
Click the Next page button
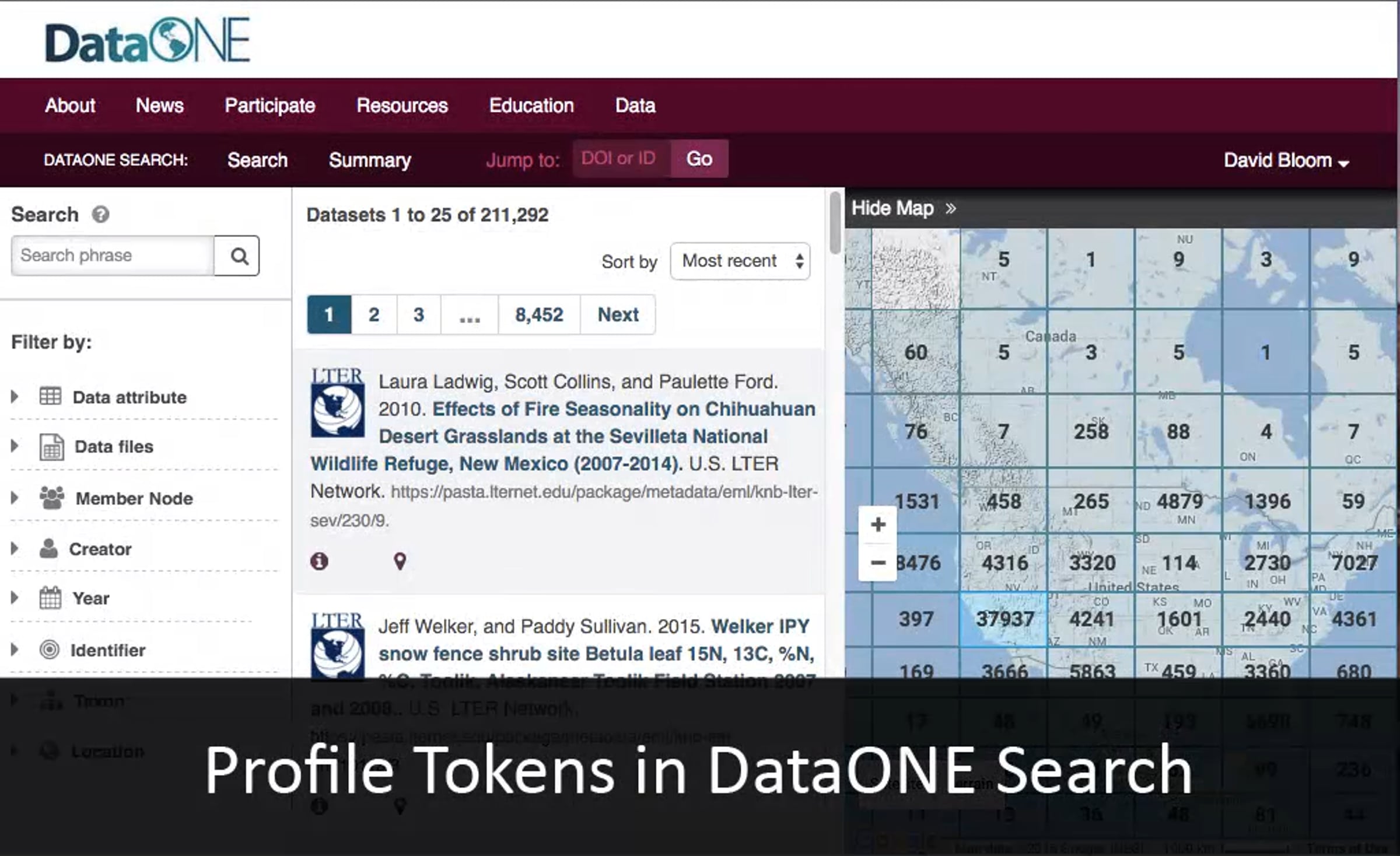(618, 315)
